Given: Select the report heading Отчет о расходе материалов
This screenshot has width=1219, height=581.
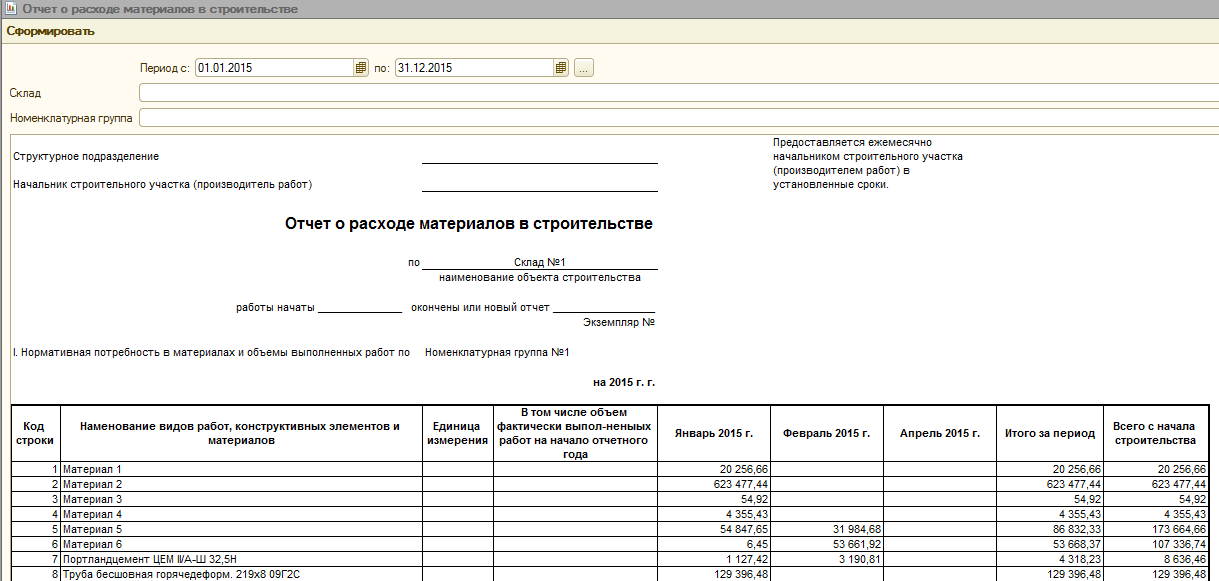Looking at the screenshot, I should [469, 224].
